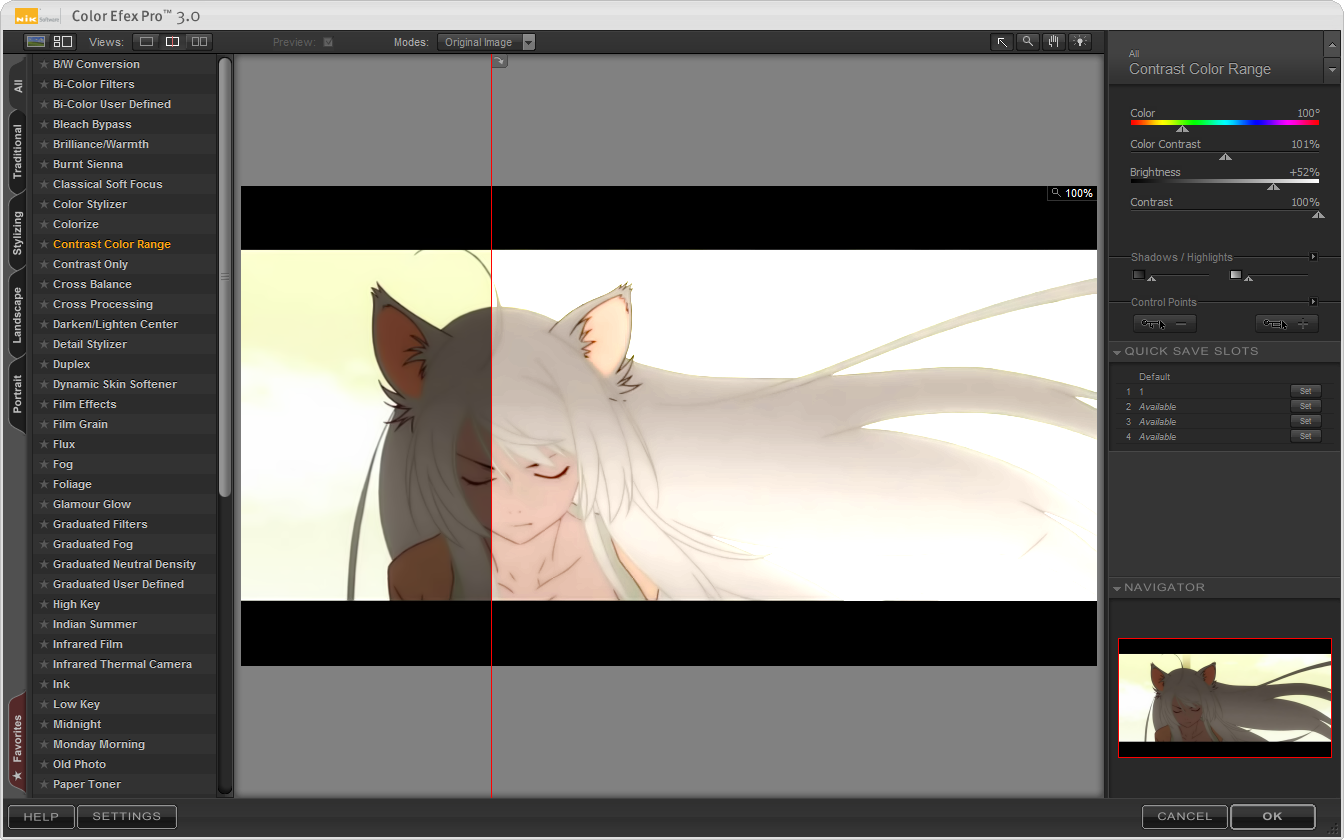Click the Navigator thumbnail image
This screenshot has height=840, width=1344.
click(x=1225, y=698)
